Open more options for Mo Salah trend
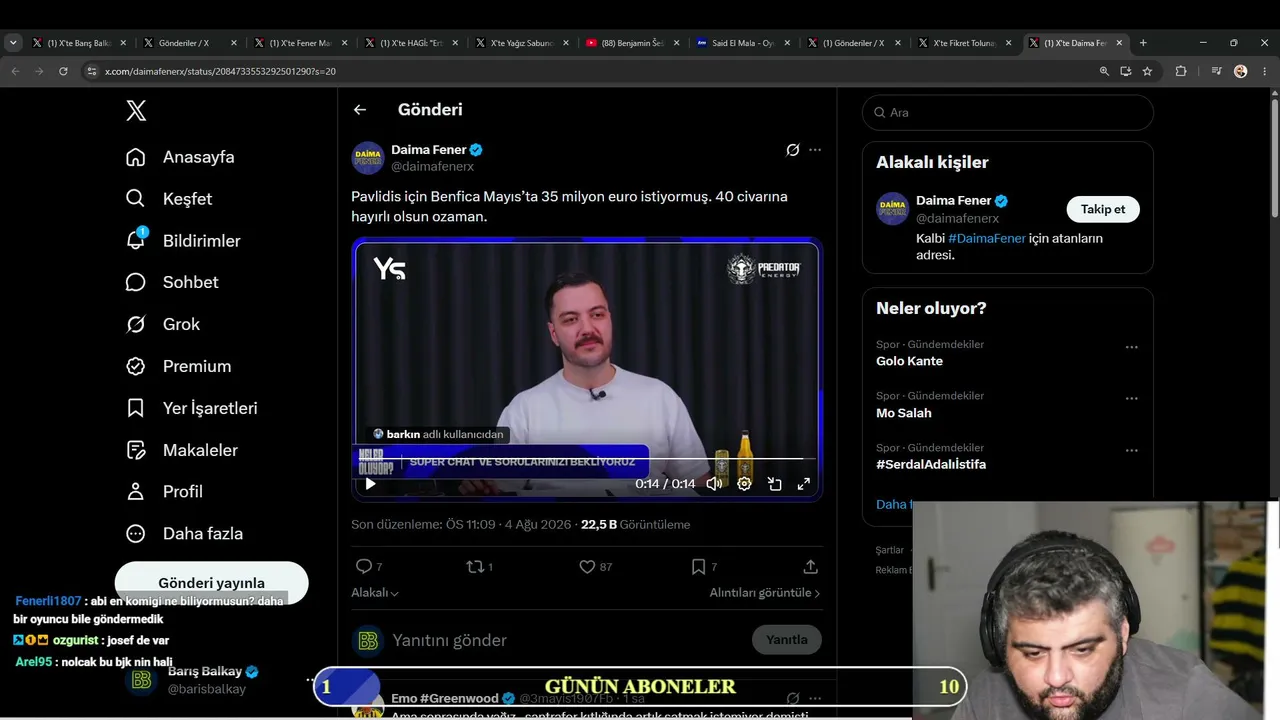 pos(1132,399)
